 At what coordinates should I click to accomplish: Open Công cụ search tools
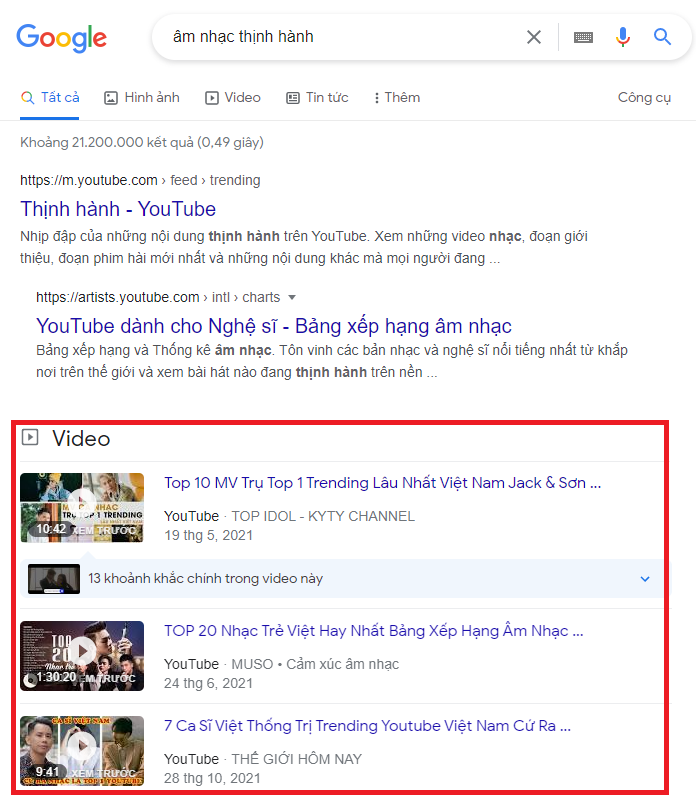644,97
